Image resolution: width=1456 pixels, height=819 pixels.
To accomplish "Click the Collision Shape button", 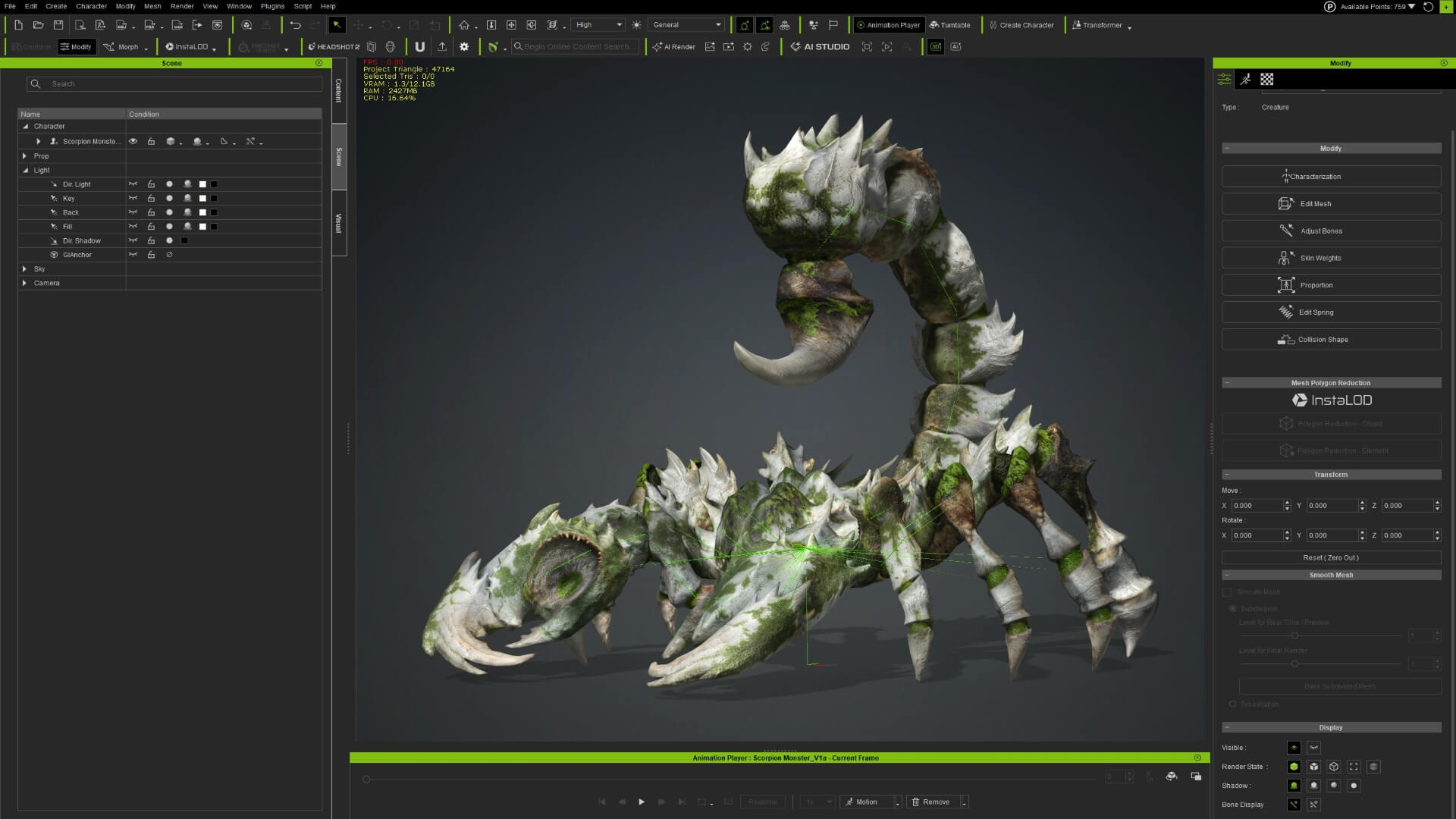I will pos(1331,340).
